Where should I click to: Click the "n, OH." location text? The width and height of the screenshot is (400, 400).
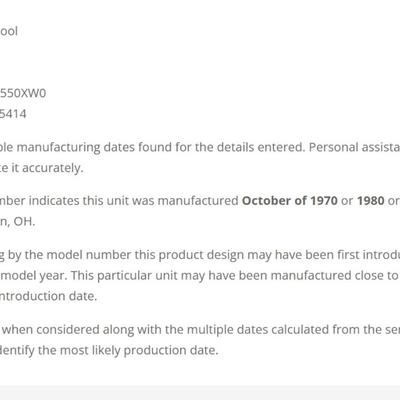pyautogui.click(x=17, y=221)
